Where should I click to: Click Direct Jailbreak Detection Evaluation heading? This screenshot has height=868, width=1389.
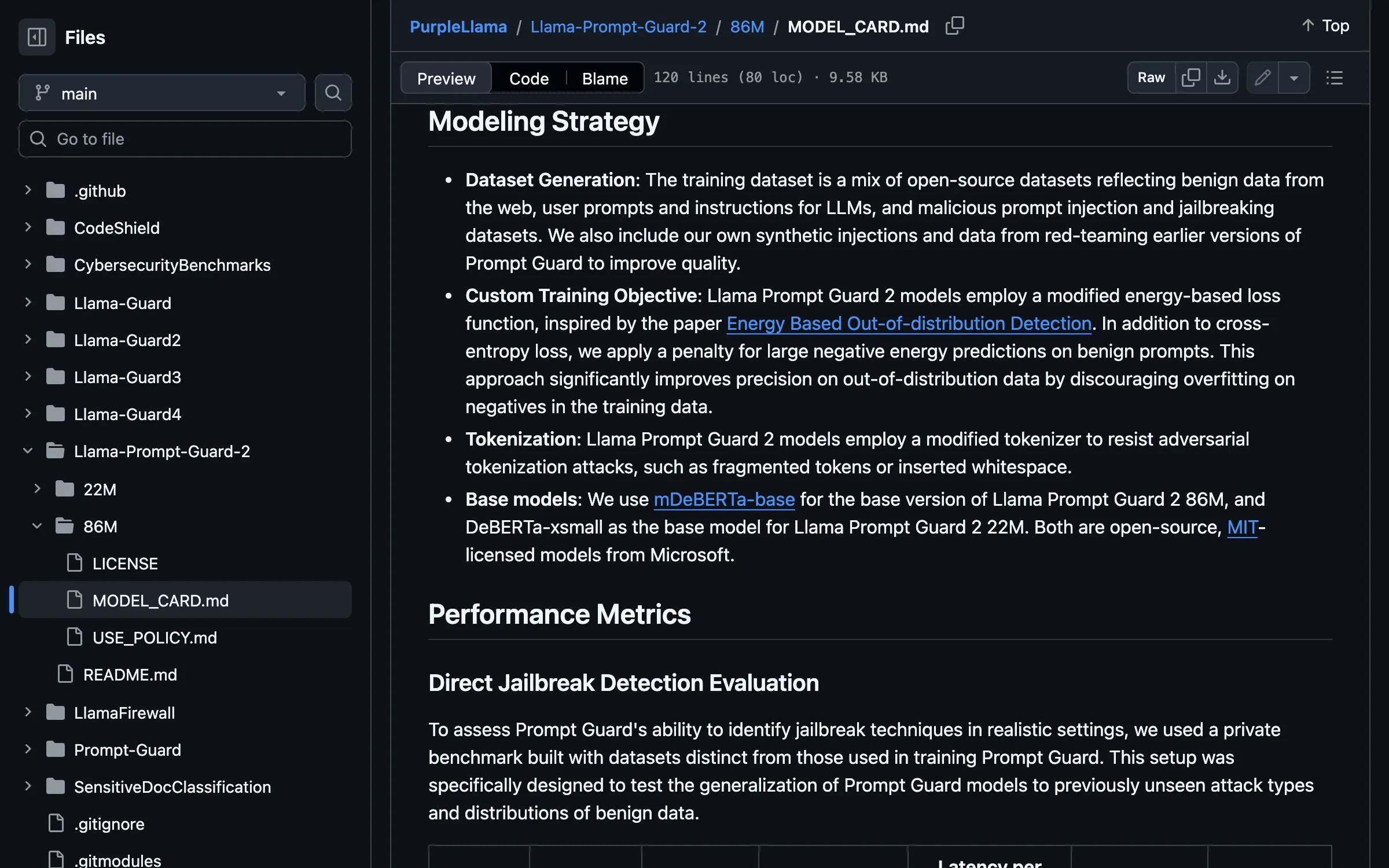(623, 683)
